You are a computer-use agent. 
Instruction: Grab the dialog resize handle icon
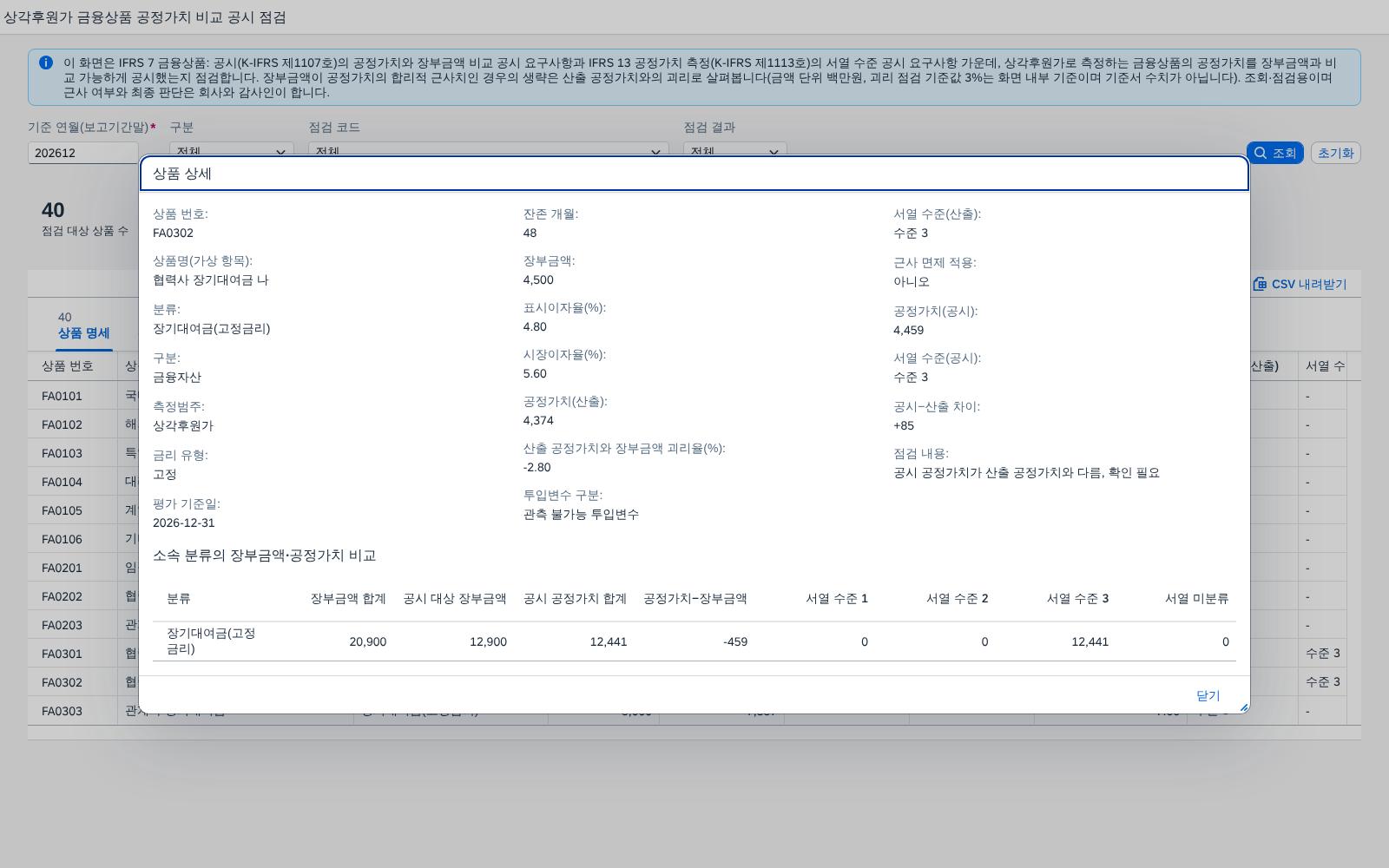click(x=1243, y=707)
